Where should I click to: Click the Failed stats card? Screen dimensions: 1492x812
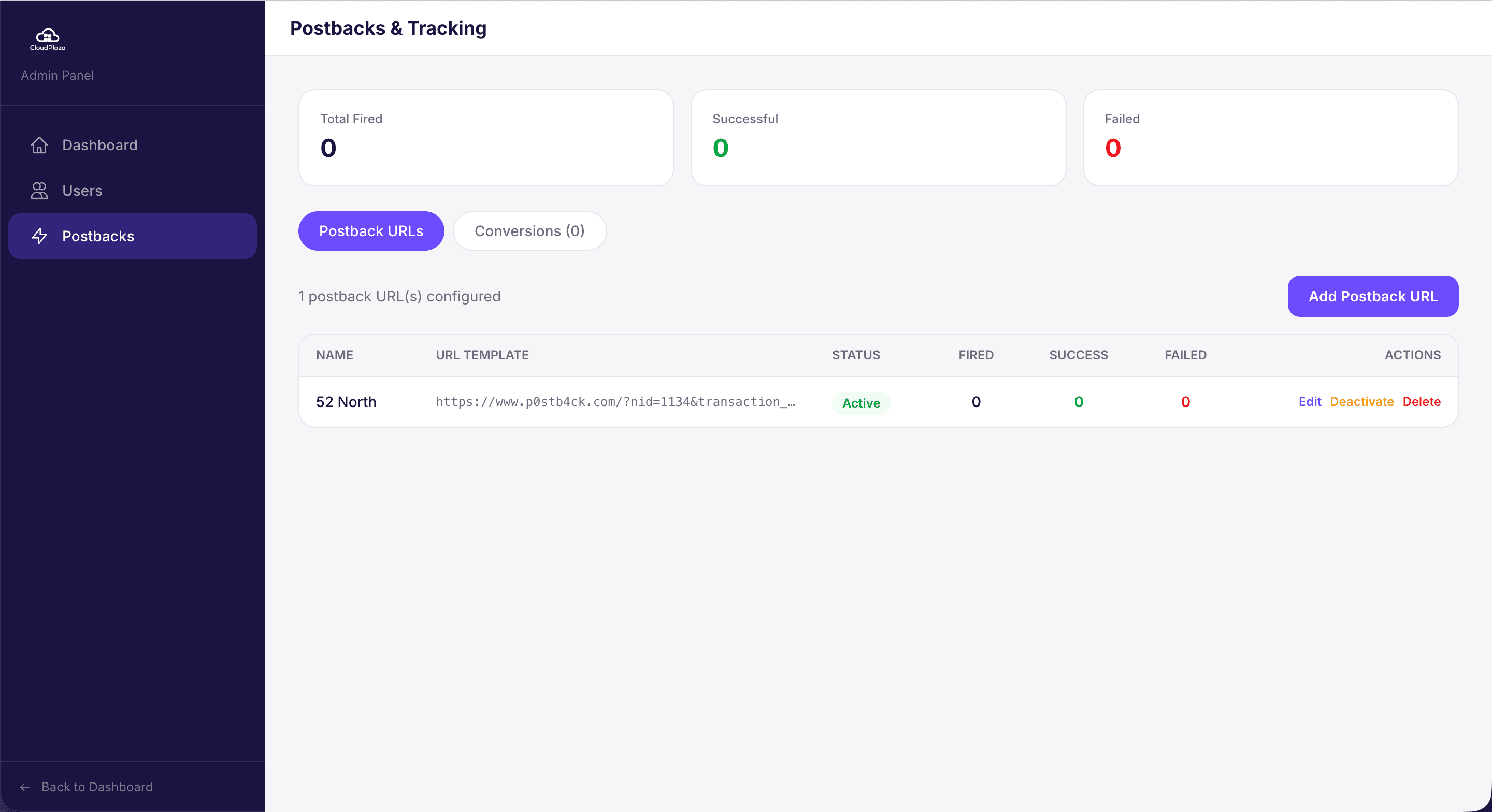[x=1270, y=138]
